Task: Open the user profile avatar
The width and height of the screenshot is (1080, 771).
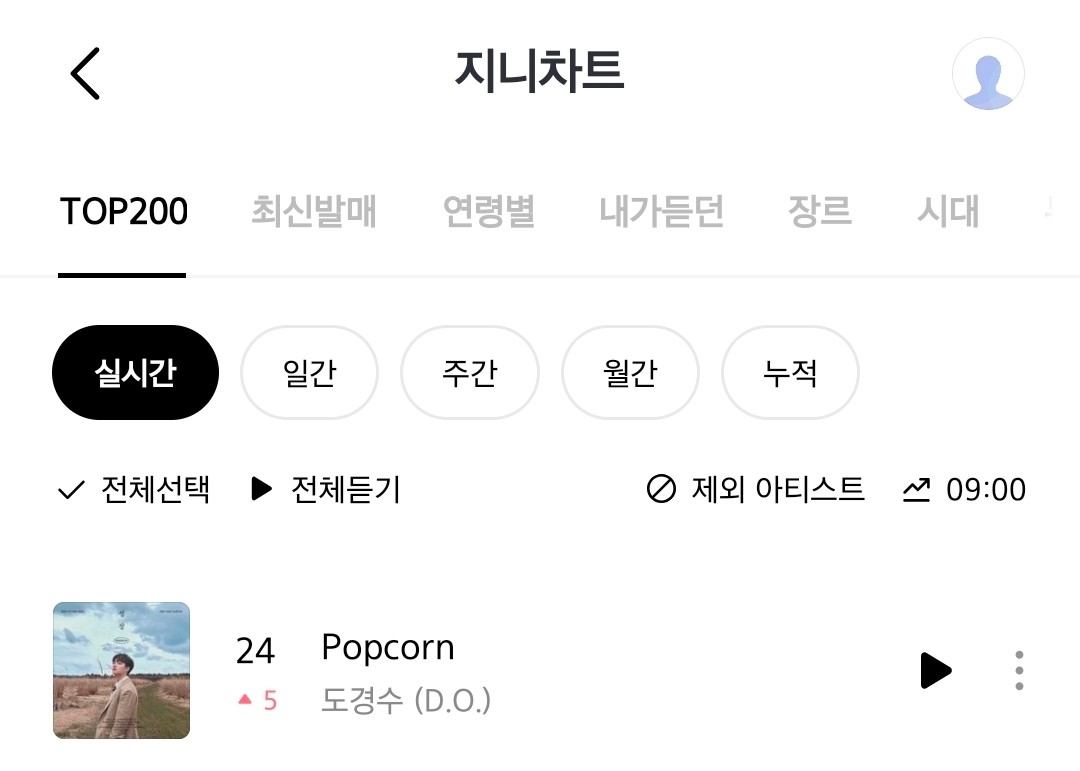Action: pos(988,74)
